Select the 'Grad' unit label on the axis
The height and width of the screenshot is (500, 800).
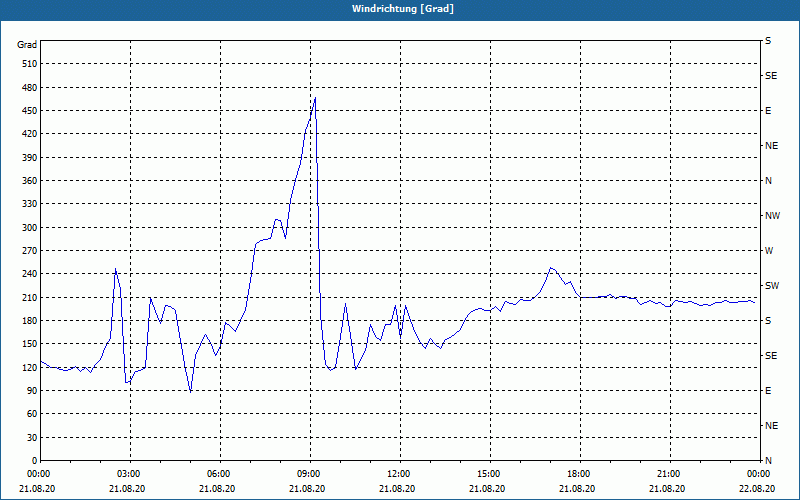[27, 45]
